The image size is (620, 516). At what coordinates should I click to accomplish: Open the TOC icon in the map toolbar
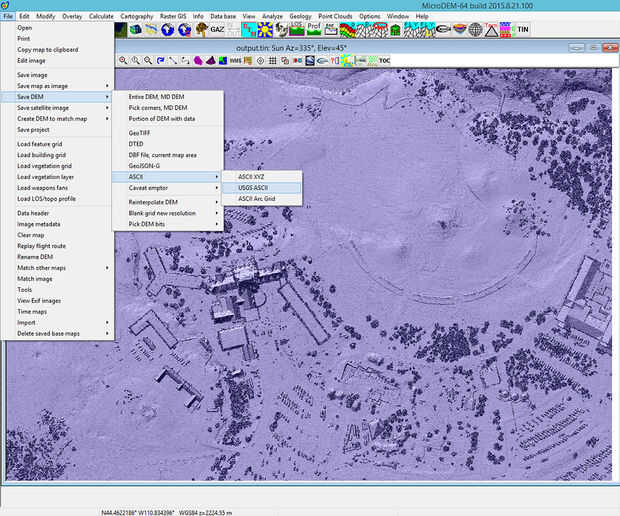point(384,60)
